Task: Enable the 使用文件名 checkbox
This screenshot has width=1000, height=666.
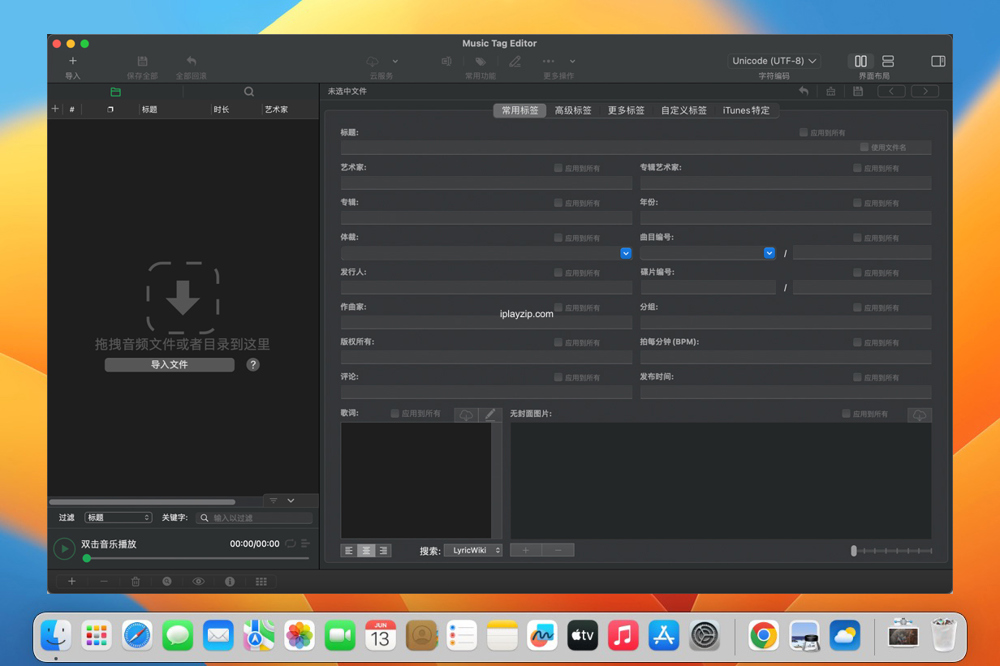Action: [864, 147]
